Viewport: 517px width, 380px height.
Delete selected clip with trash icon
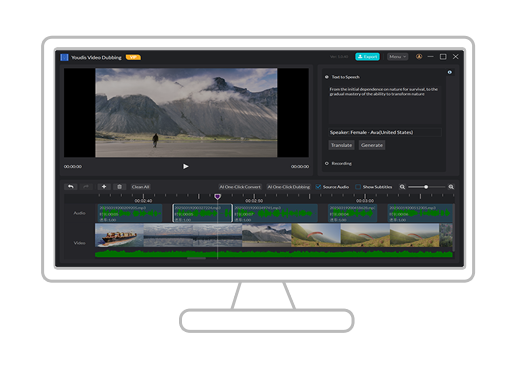pyautogui.click(x=119, y=187)
